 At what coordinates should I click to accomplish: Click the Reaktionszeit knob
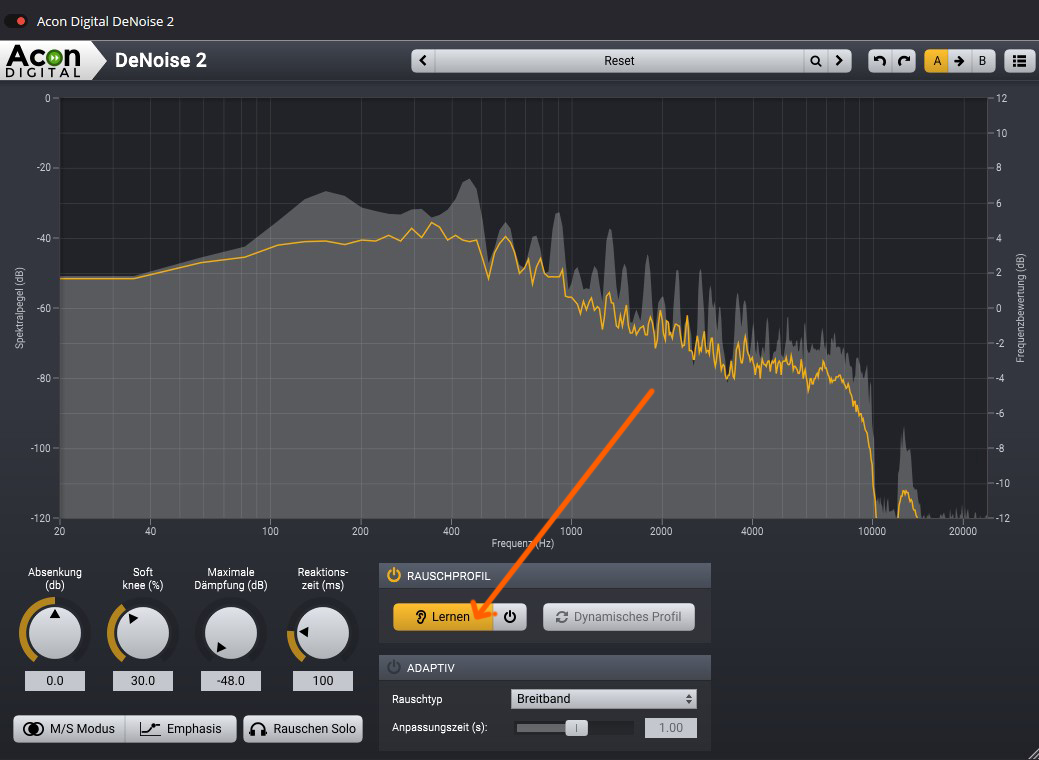point(322,633)
